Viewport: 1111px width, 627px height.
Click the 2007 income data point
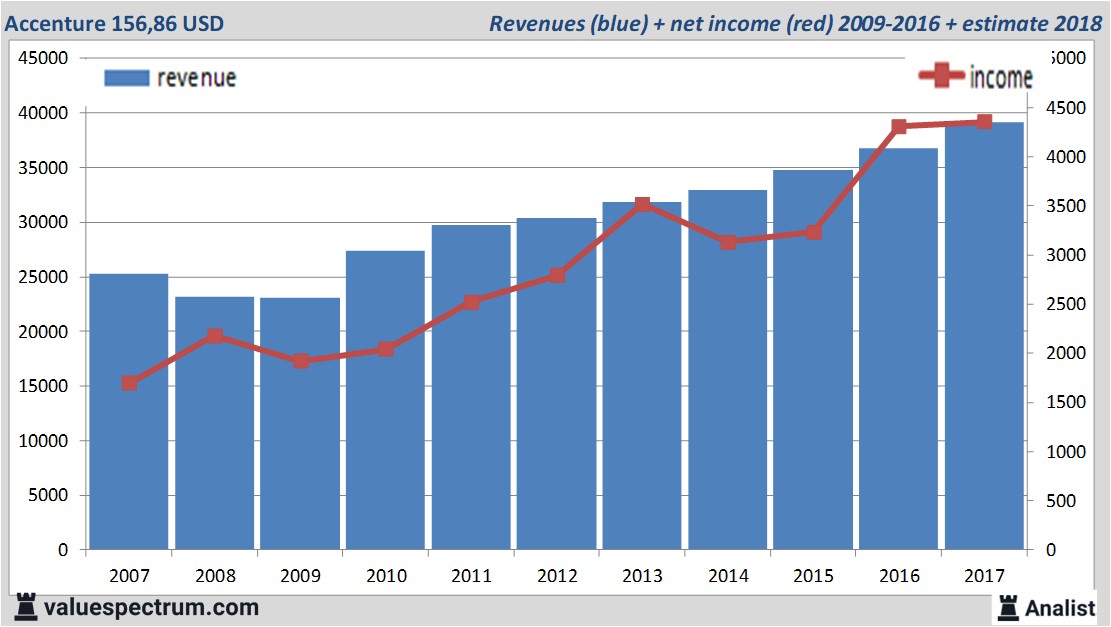pyautogui.click(x=129, y=383)
